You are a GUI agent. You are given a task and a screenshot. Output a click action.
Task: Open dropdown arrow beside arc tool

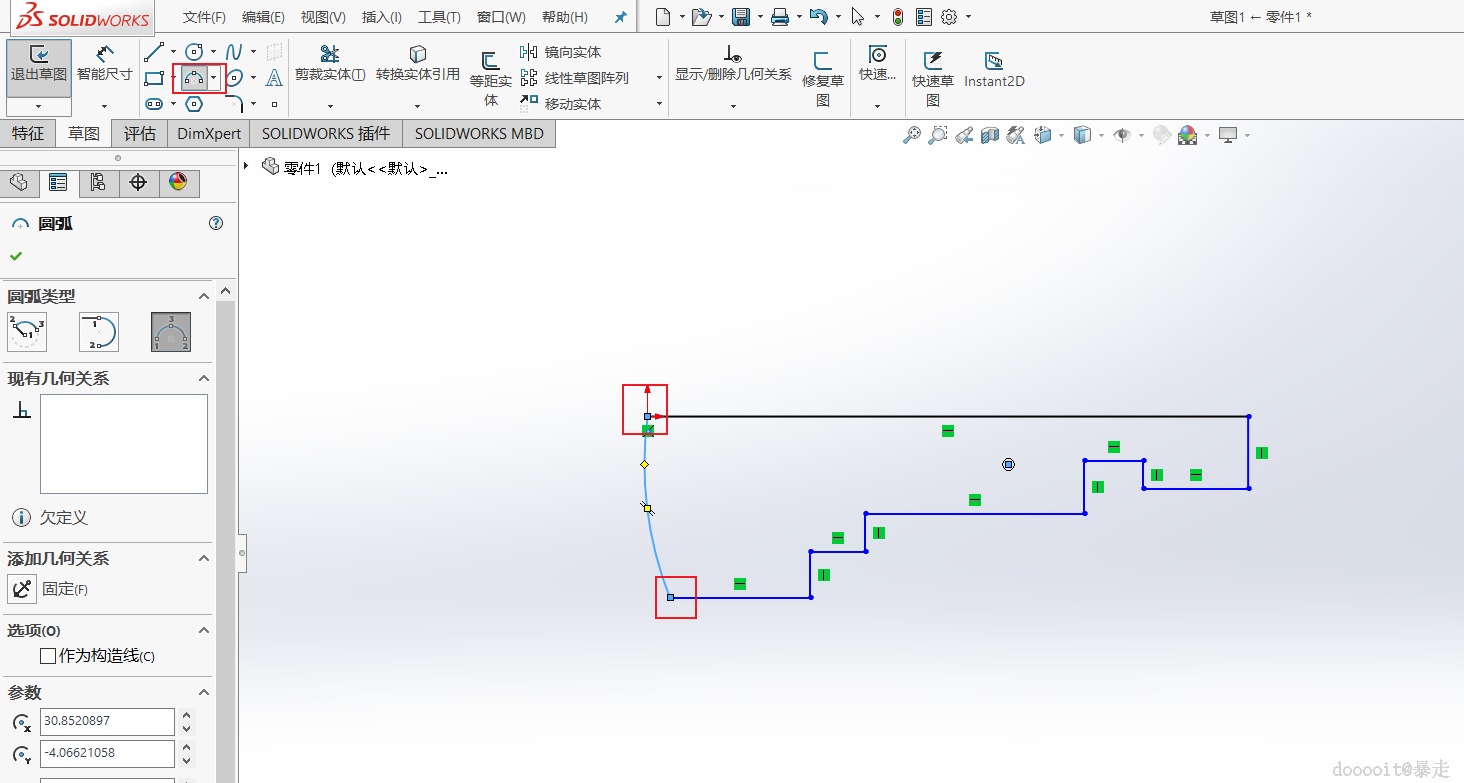pos(214,78)
